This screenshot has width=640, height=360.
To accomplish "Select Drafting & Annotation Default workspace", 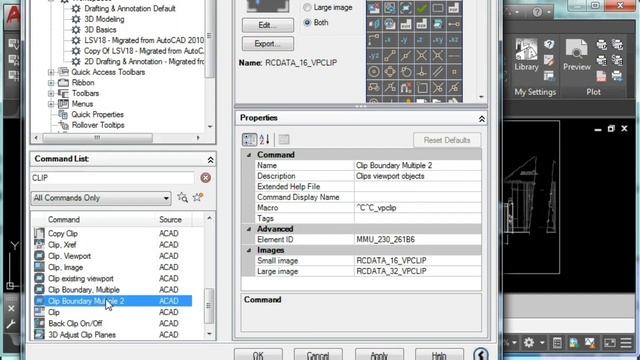I will (x=130, y=9).
